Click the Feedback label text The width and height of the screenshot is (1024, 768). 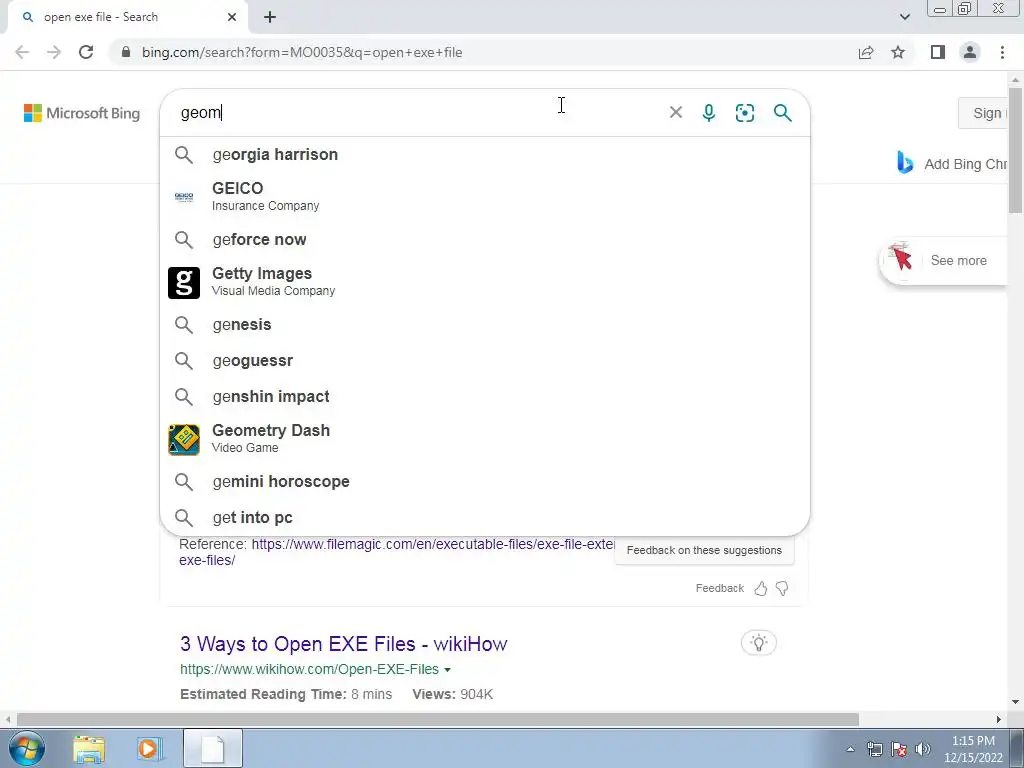[720, 588]
